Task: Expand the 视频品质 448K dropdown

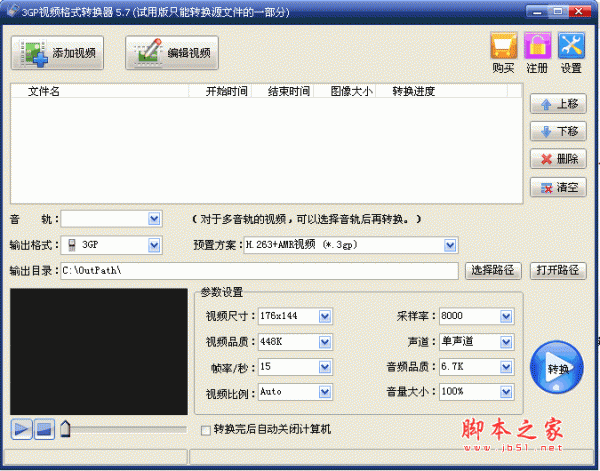Action: click(x=325, y=342)
